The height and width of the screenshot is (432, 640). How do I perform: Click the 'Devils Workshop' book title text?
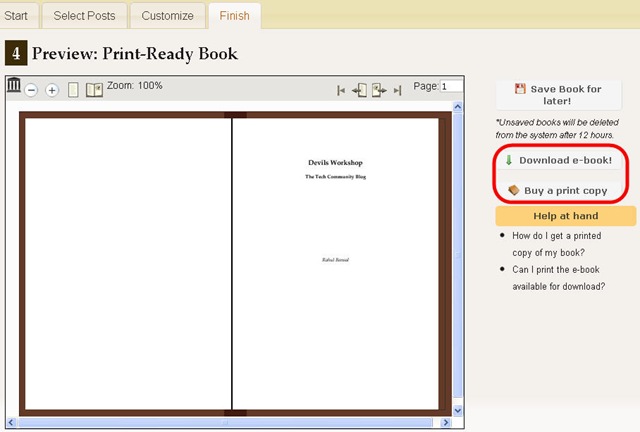336,163
